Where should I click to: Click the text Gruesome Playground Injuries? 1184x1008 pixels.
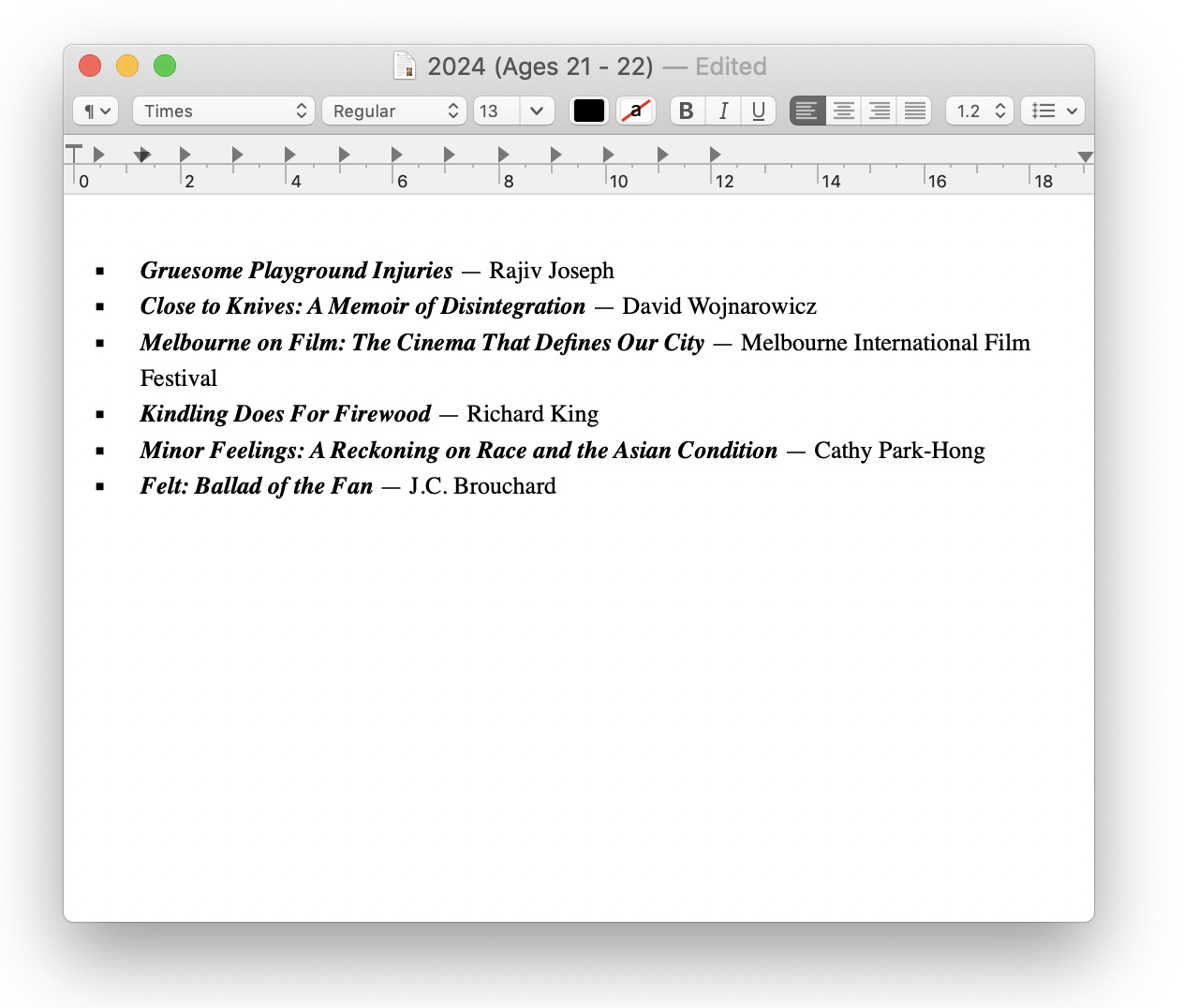click(297, 271)
